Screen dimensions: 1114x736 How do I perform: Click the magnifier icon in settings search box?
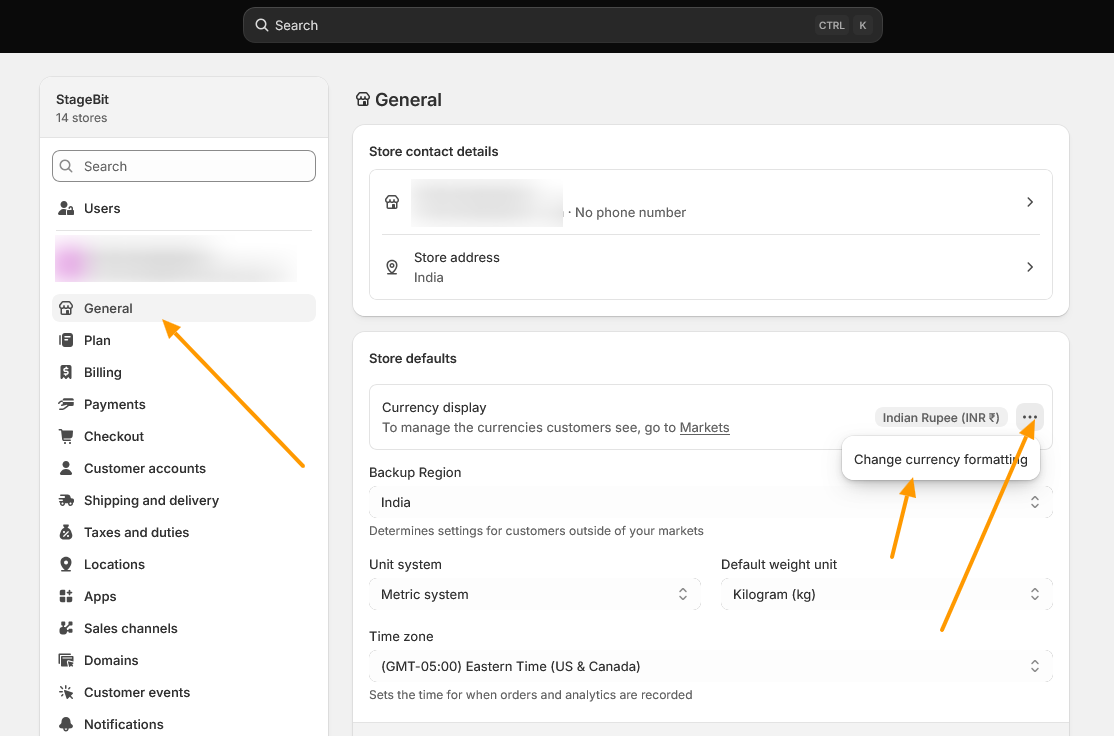pyautogui.click(x=66, y=166)
